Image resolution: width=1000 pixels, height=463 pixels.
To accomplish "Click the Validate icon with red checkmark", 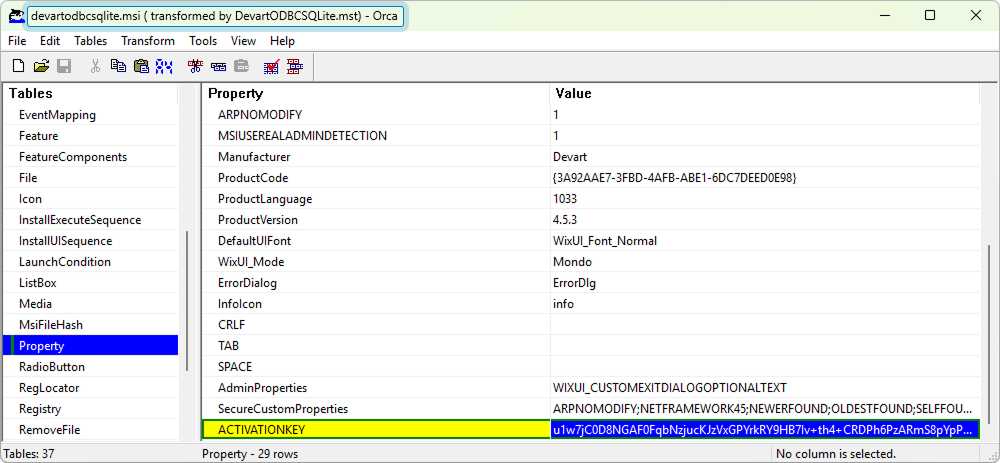I will pos(272,66).
